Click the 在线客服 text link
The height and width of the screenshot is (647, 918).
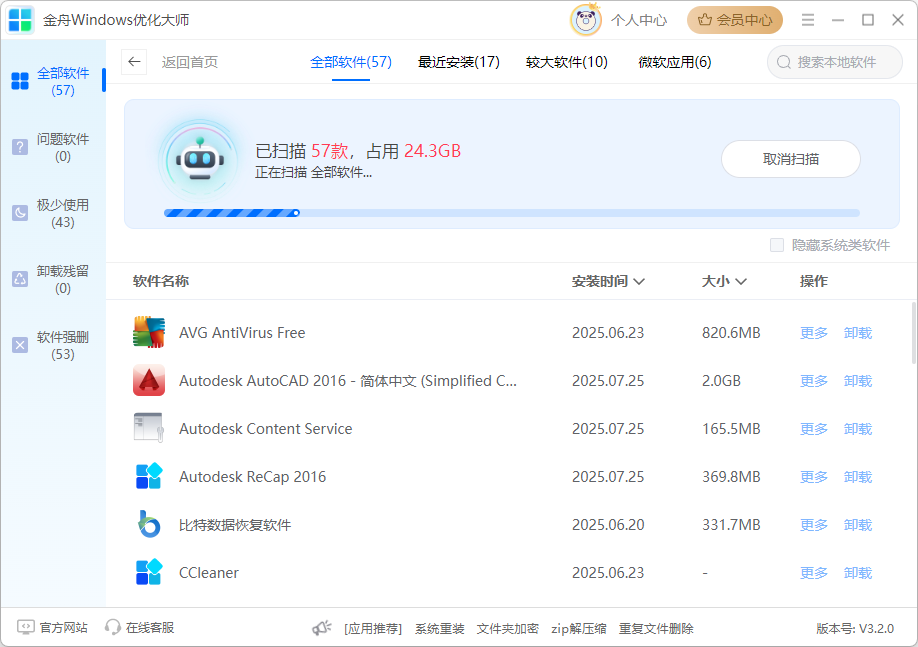point(150,628)
